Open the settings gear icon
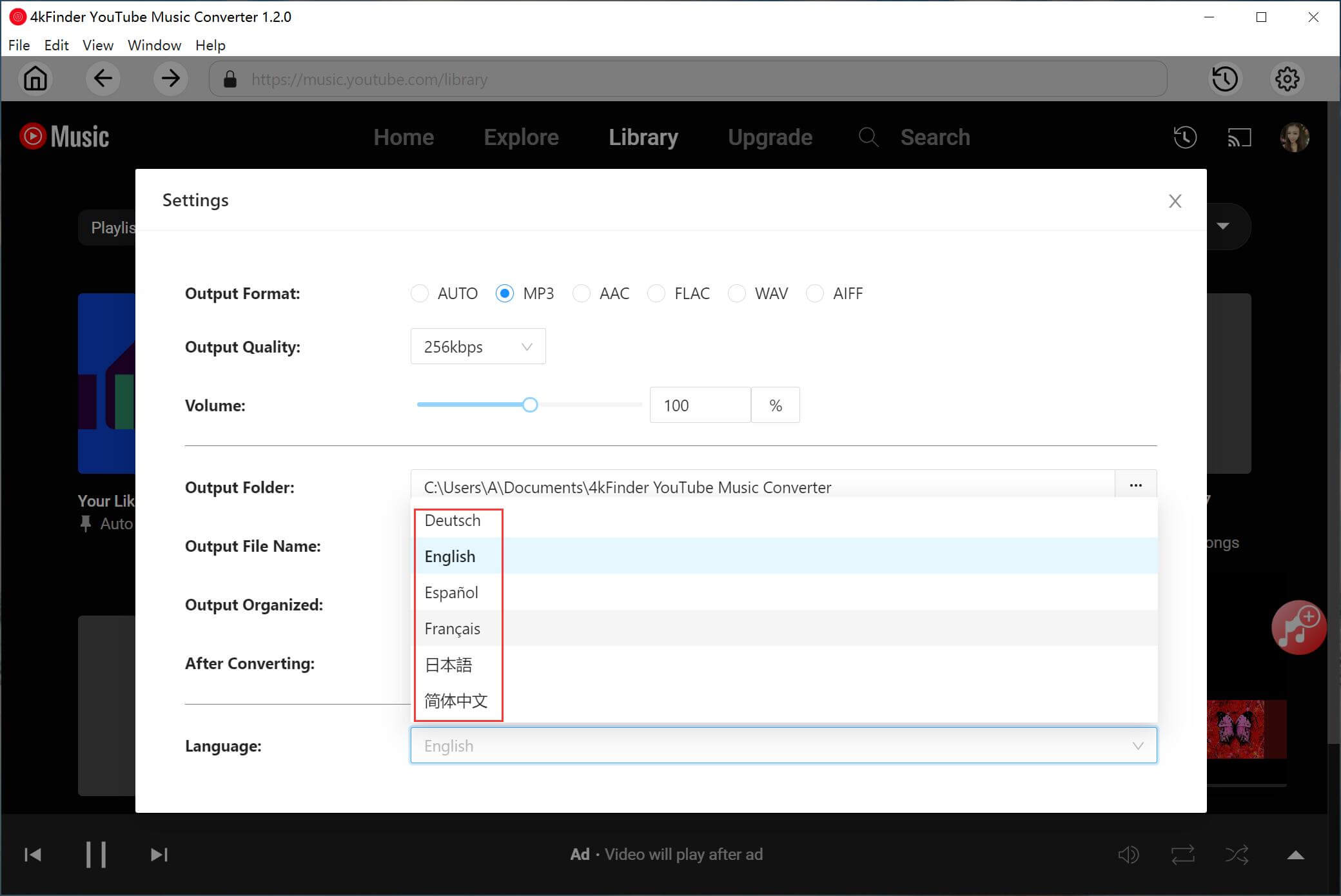Viewport: 1341px width, 896px height. pos(1287,79)
